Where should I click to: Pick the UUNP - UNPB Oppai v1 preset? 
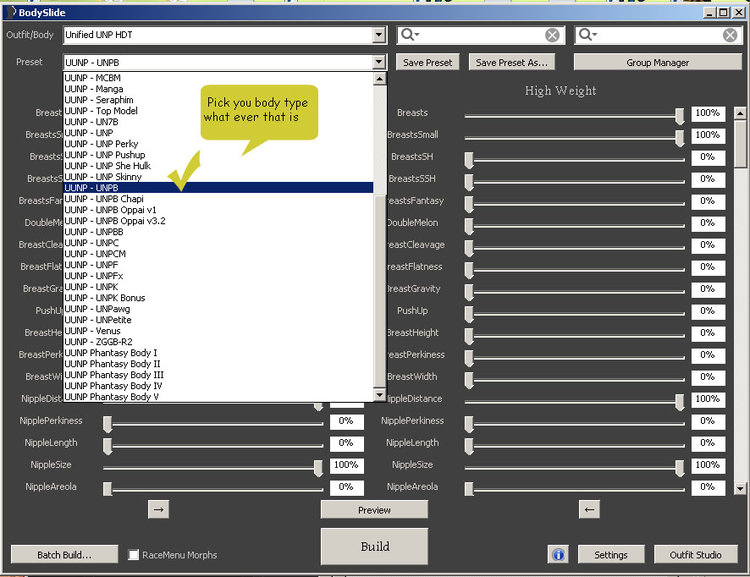pyautogui.click(x=218, y=210)
